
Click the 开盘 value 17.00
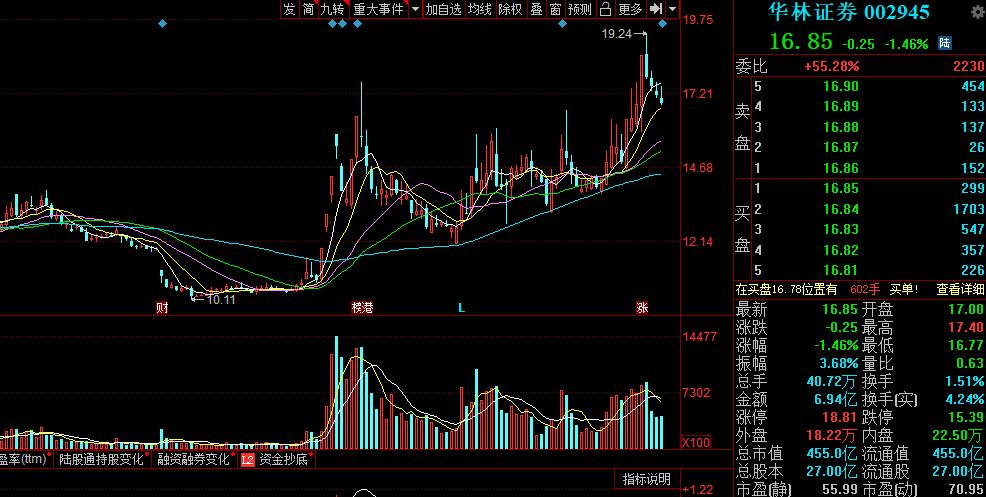tap(967, 310)
